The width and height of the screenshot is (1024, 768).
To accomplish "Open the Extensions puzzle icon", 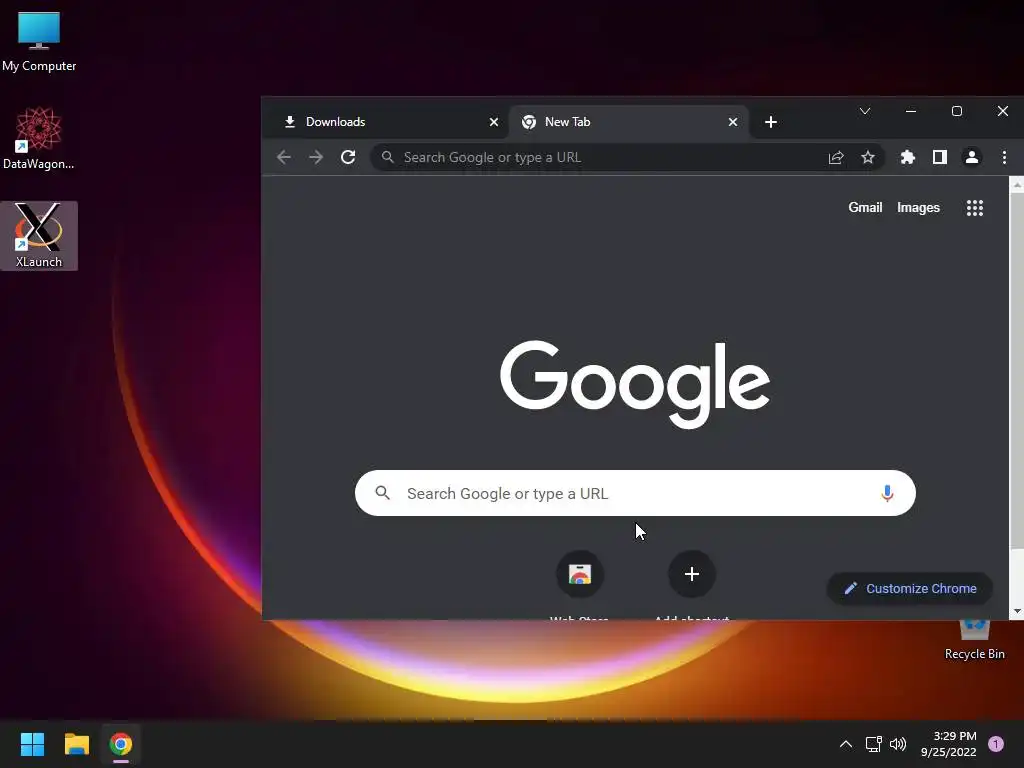I will tap(908, 157).
